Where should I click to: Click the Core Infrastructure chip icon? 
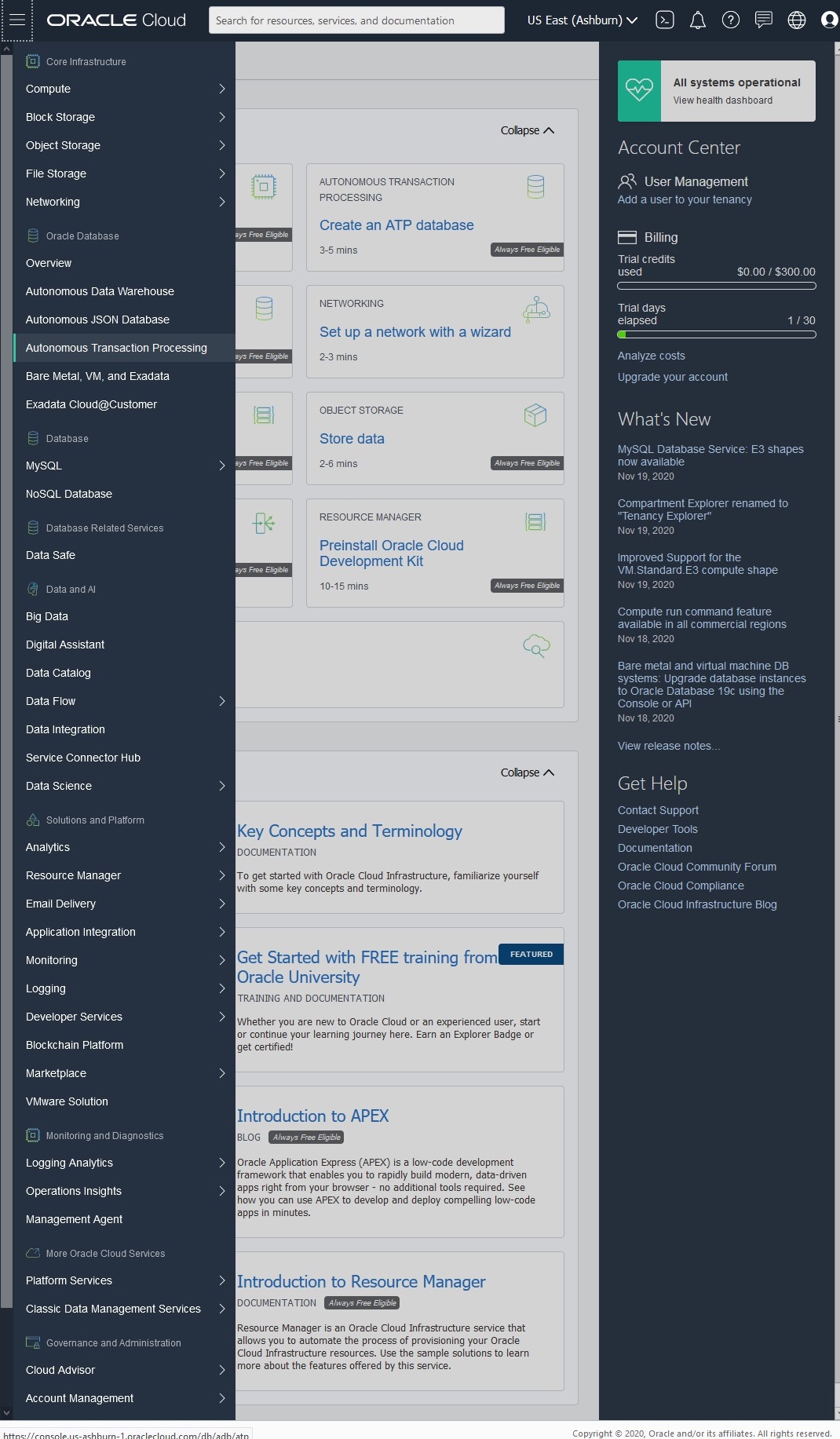(33, 61)
